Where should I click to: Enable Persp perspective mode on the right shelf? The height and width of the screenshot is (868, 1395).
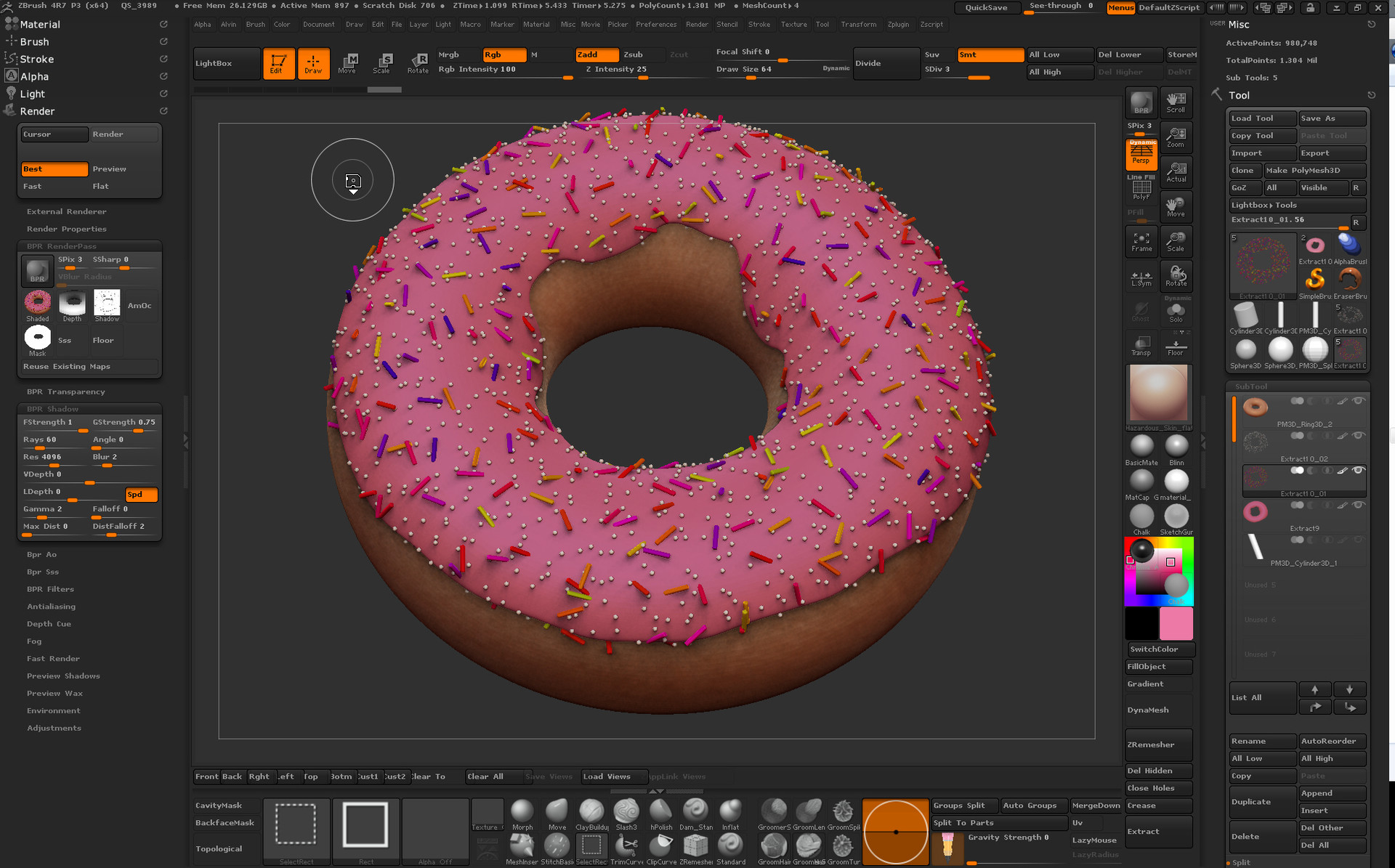1141,154
